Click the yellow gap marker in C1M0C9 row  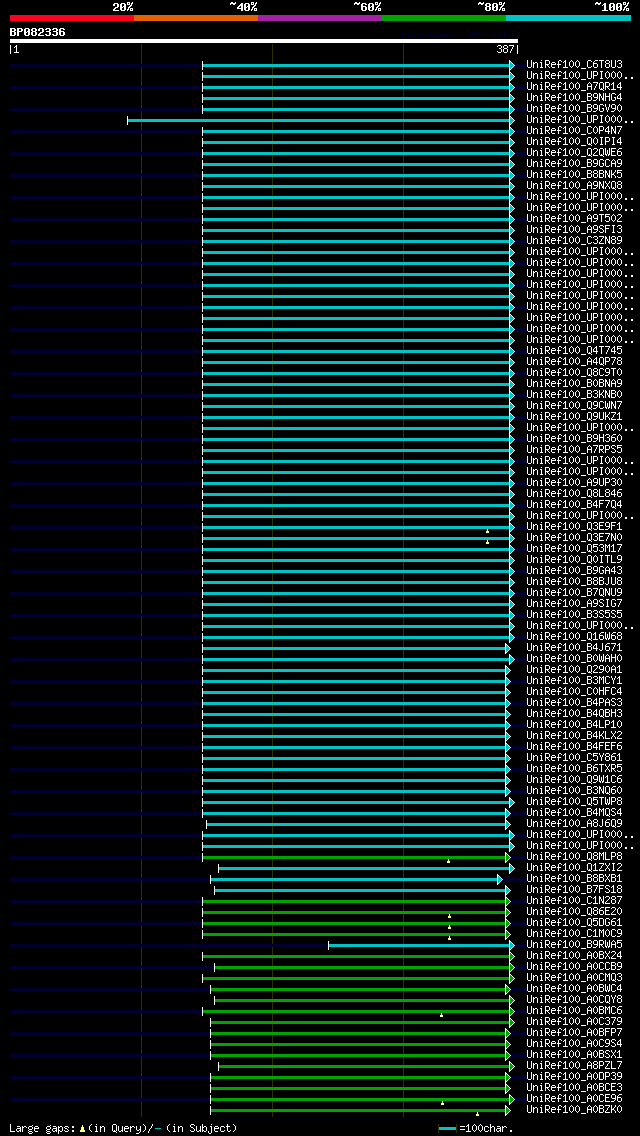click(x=449, y=938)
